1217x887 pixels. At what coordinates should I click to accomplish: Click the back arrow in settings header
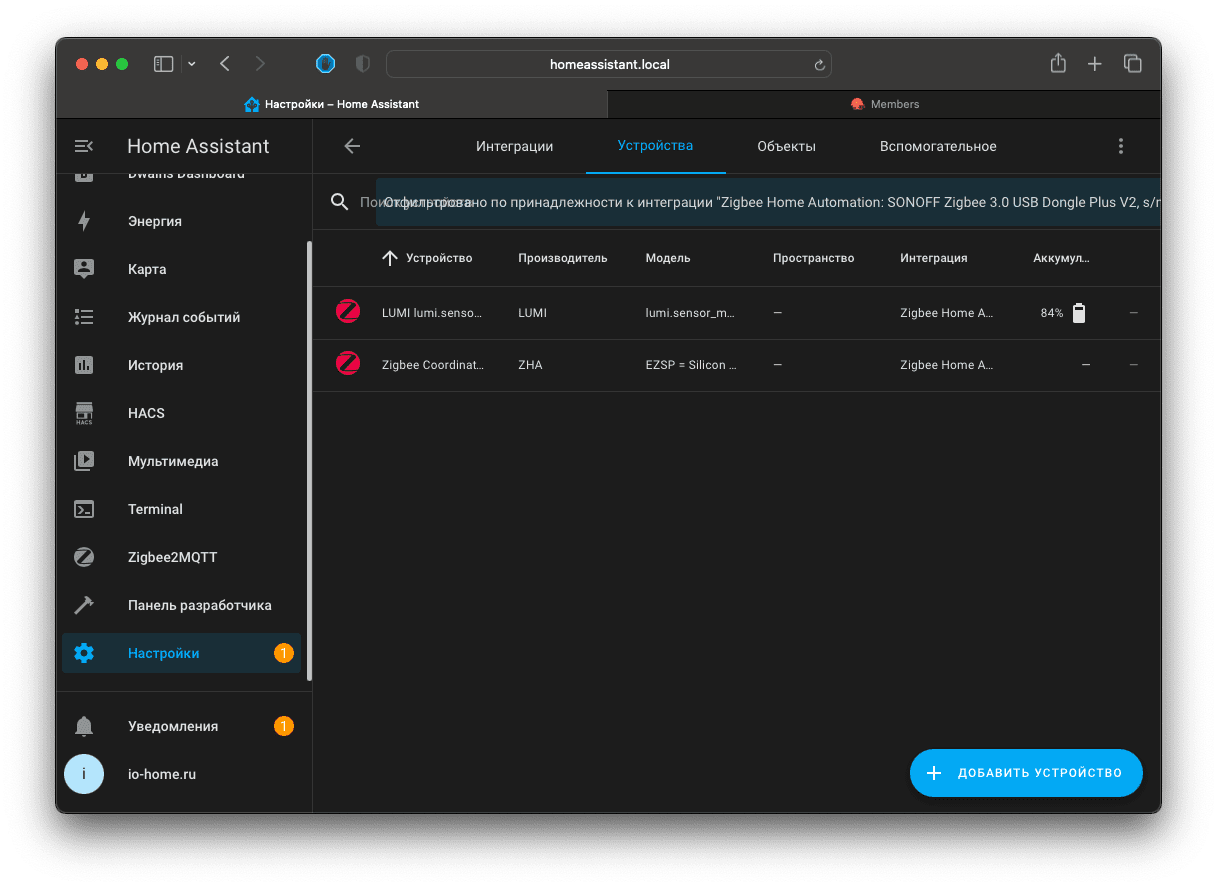pyautogui.click(x=352, y=146)
